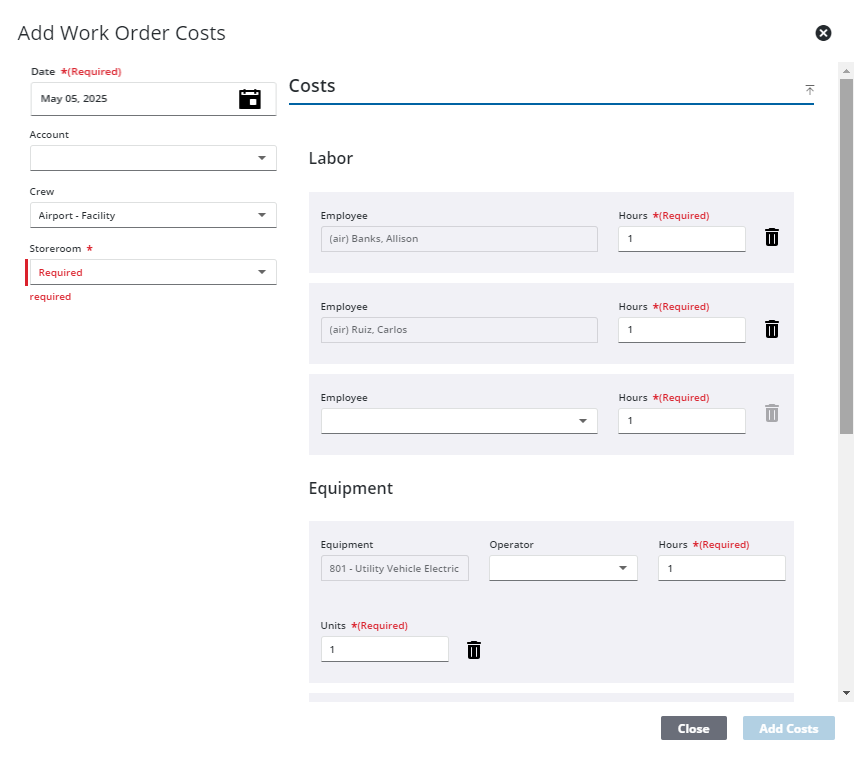Click the Units field in Equipment

pos(385,649)
